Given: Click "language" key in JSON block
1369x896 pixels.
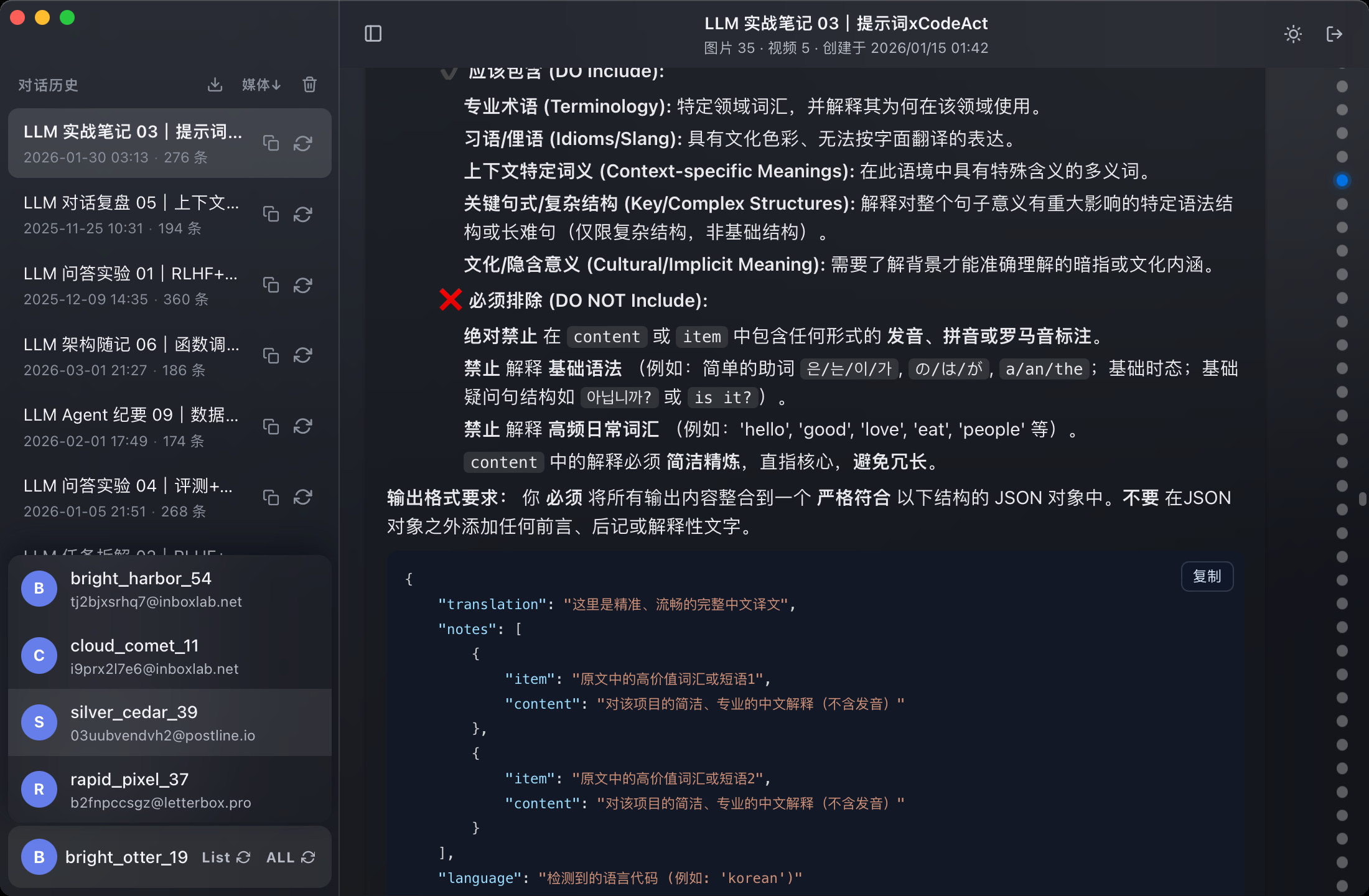Looking at the screenshot, I should (x=479, y=878).
